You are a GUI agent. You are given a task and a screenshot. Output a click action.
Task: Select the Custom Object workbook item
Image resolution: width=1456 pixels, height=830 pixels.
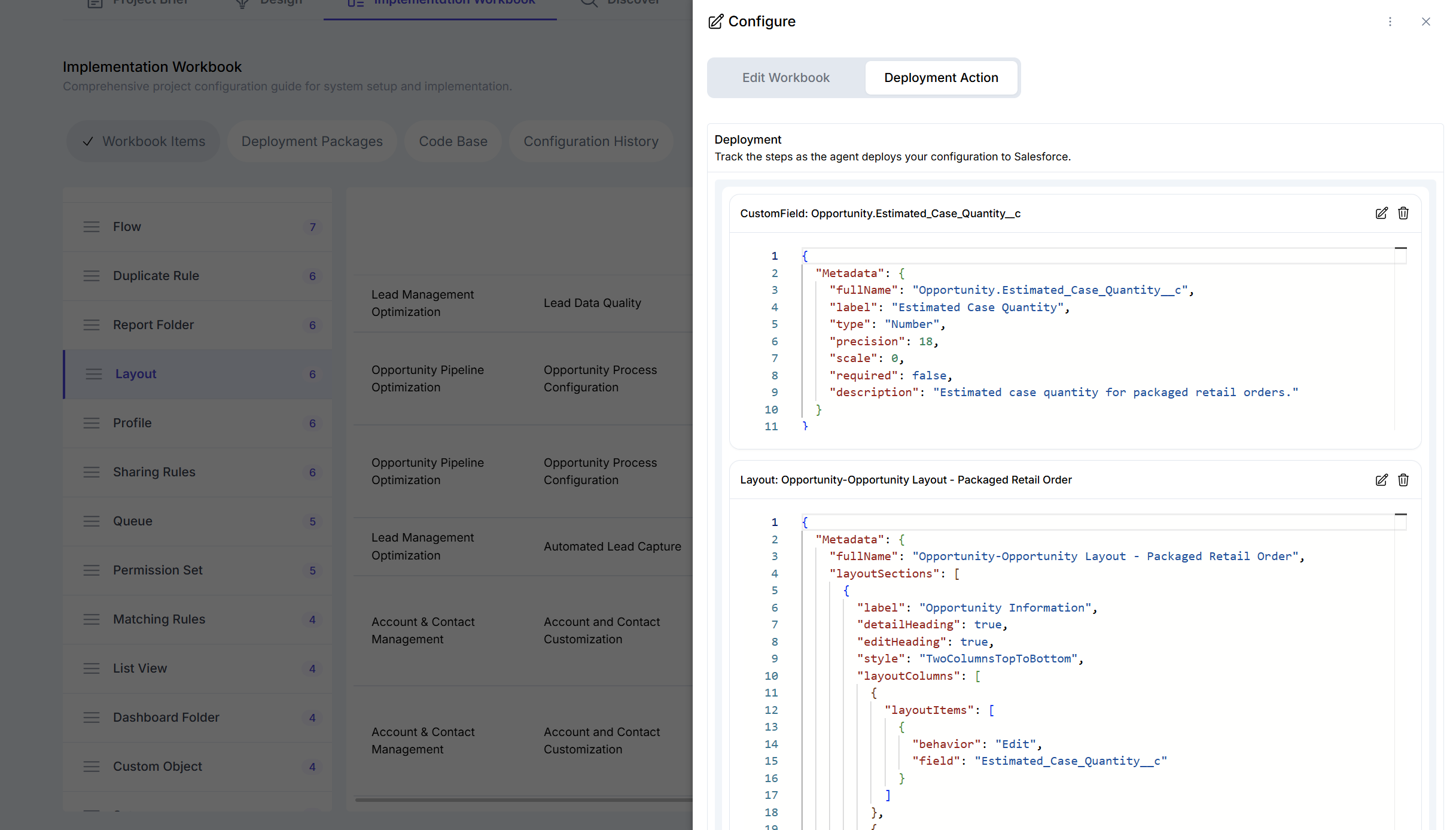click(197, 767)
